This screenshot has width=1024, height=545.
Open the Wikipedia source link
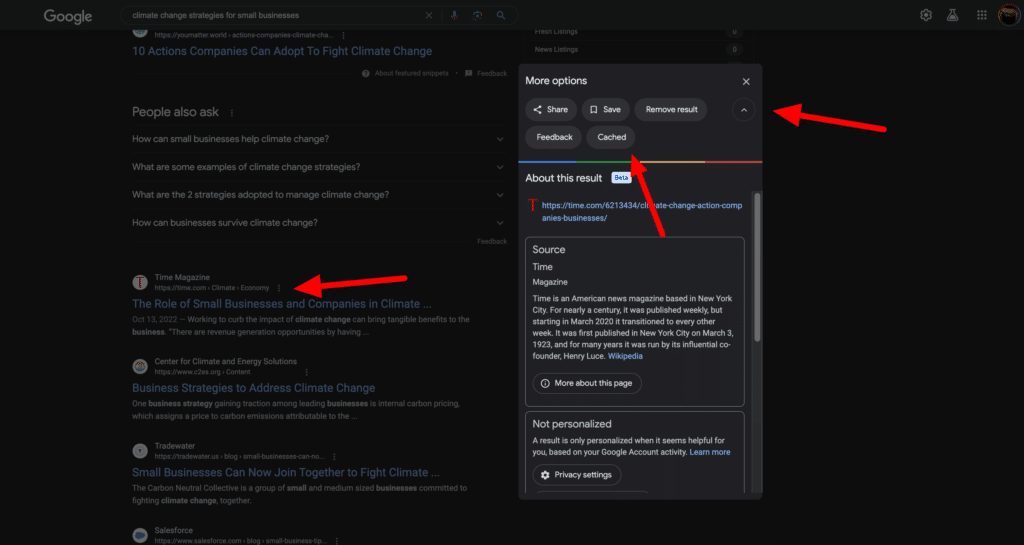click(625, 356)
